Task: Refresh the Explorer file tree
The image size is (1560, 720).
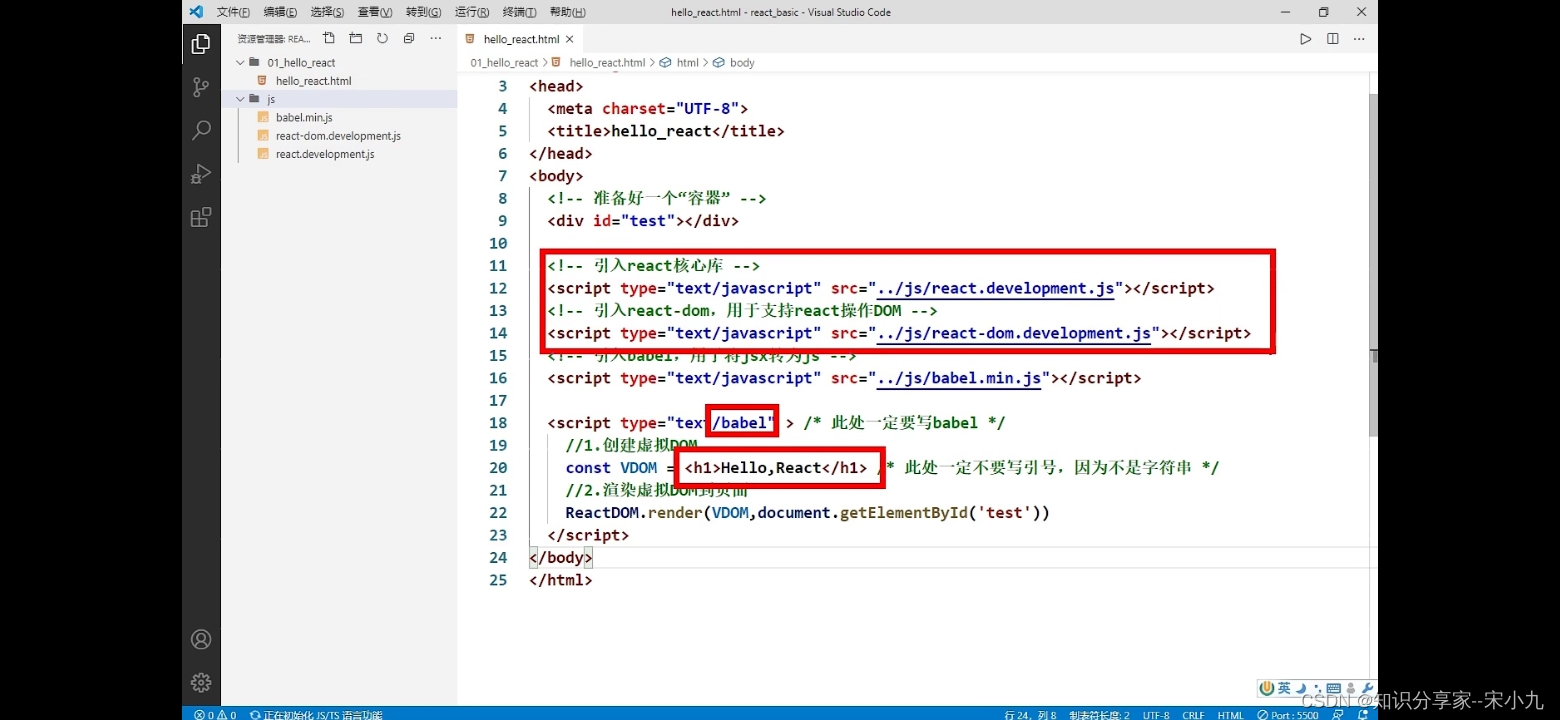Action: pos(382,39)
